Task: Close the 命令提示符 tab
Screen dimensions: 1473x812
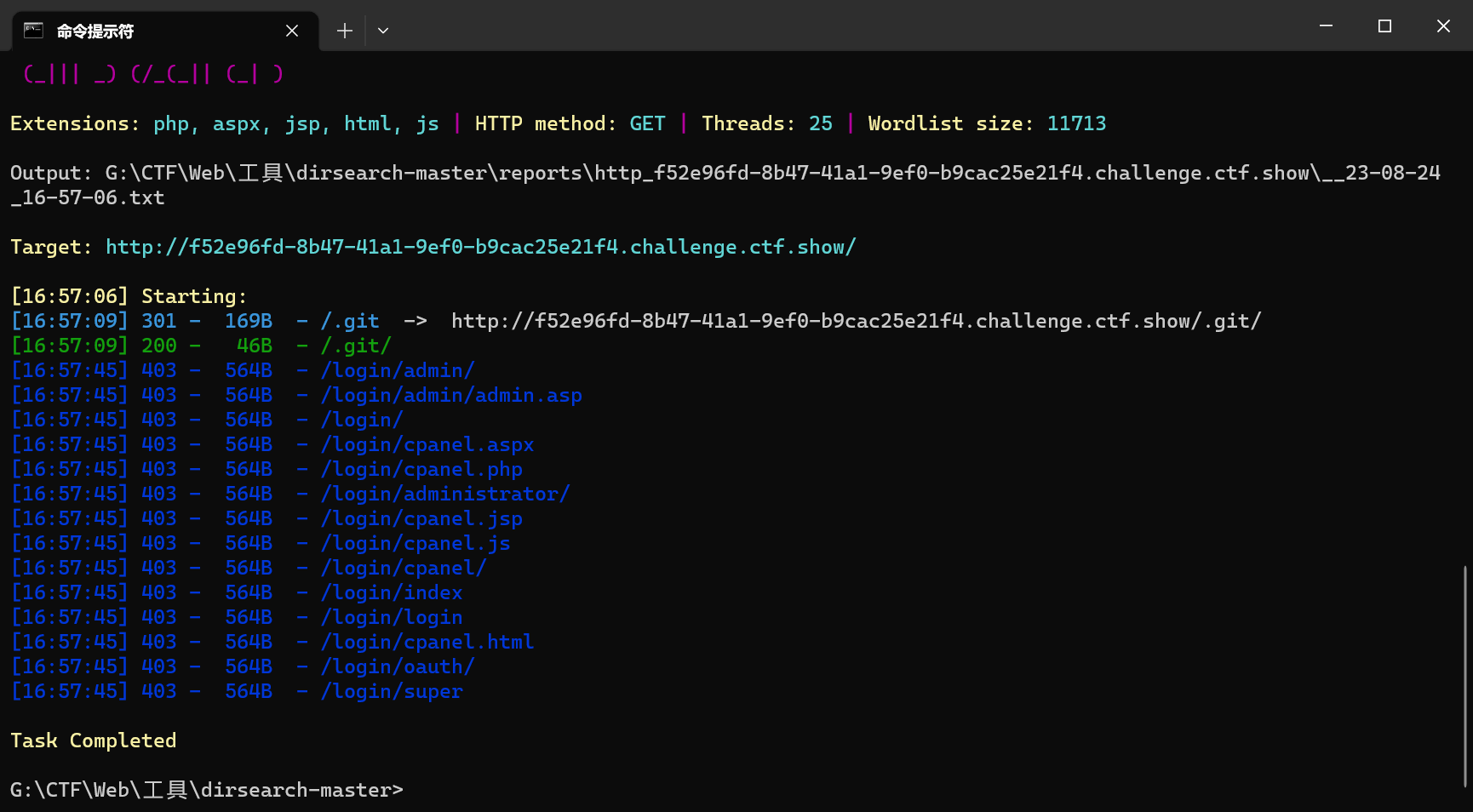Action: coord(292,31)
